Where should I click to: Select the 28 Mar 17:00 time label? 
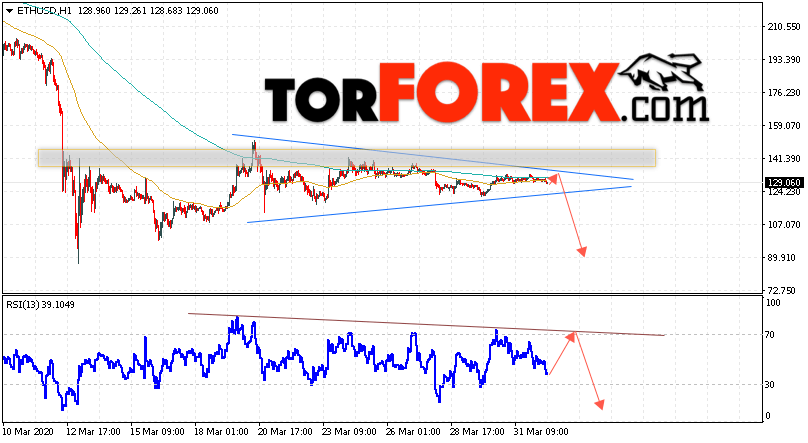pyautogui.click(x=477, y=432)
